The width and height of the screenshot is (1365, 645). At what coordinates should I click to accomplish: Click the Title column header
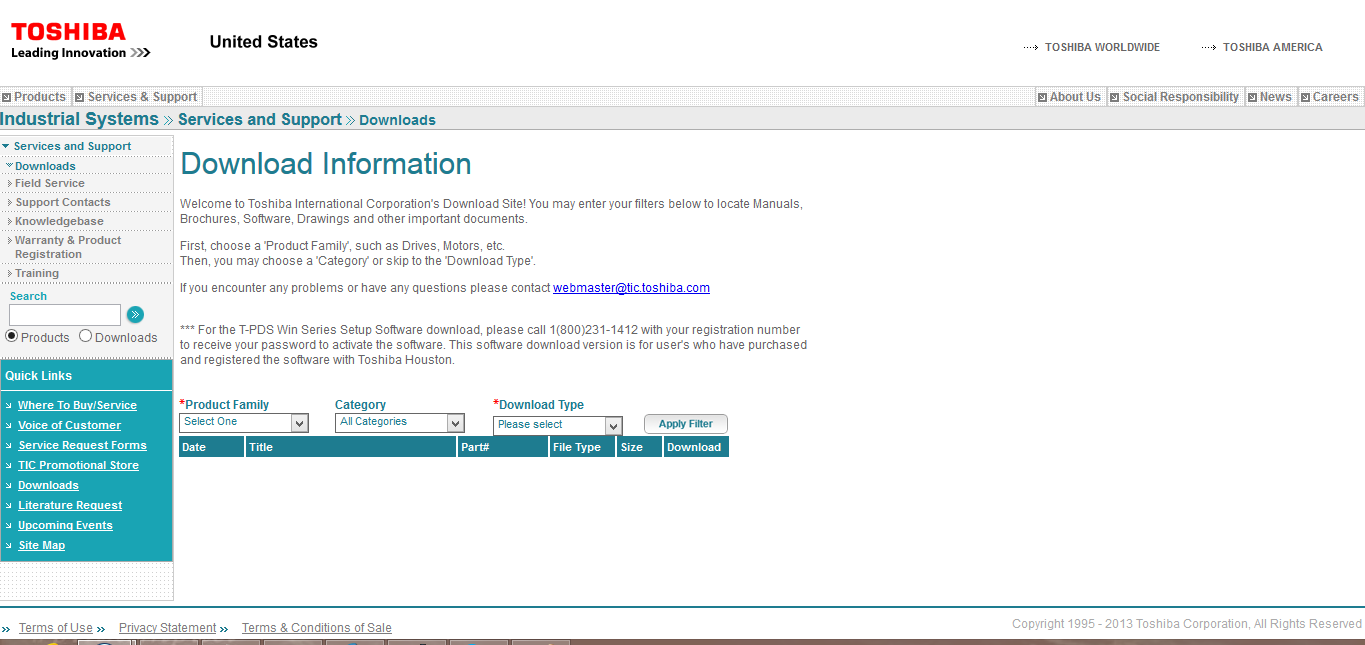tap(351, 447)
